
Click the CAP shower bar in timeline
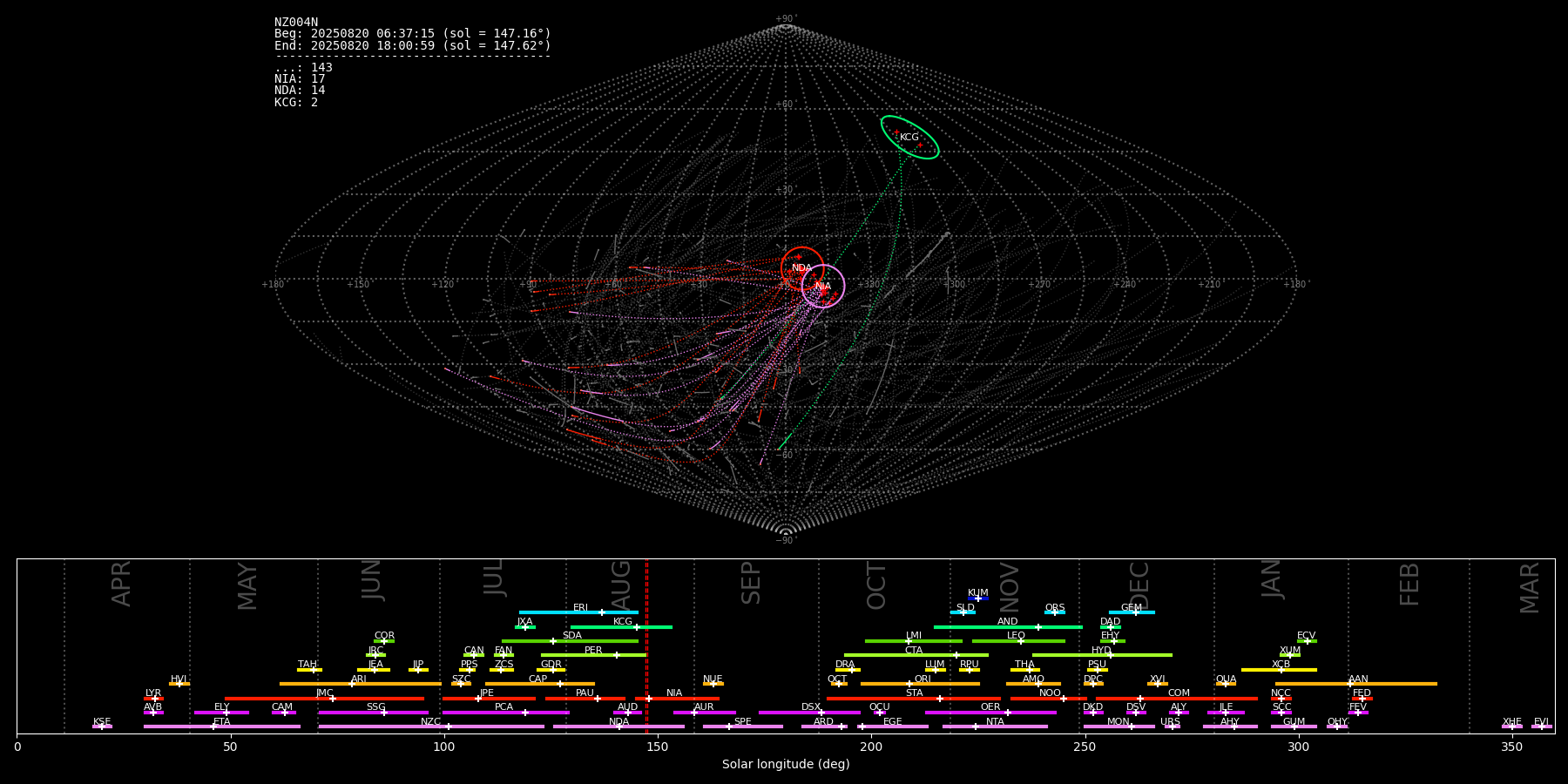coord(540,684)
